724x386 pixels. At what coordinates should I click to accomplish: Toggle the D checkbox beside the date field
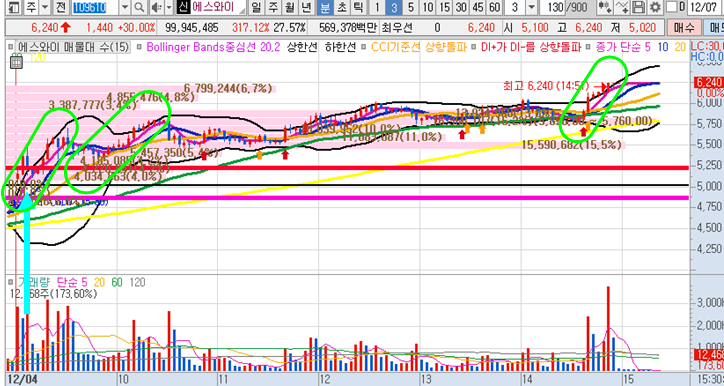click(671, 7)
